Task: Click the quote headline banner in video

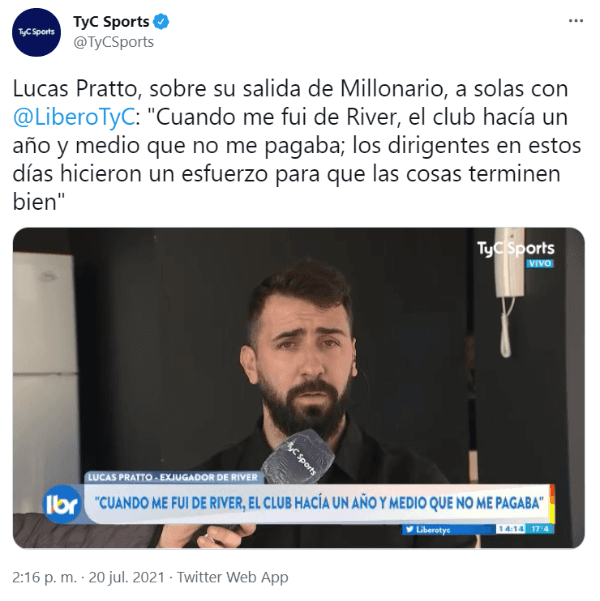Action: [x=319, y=503]
